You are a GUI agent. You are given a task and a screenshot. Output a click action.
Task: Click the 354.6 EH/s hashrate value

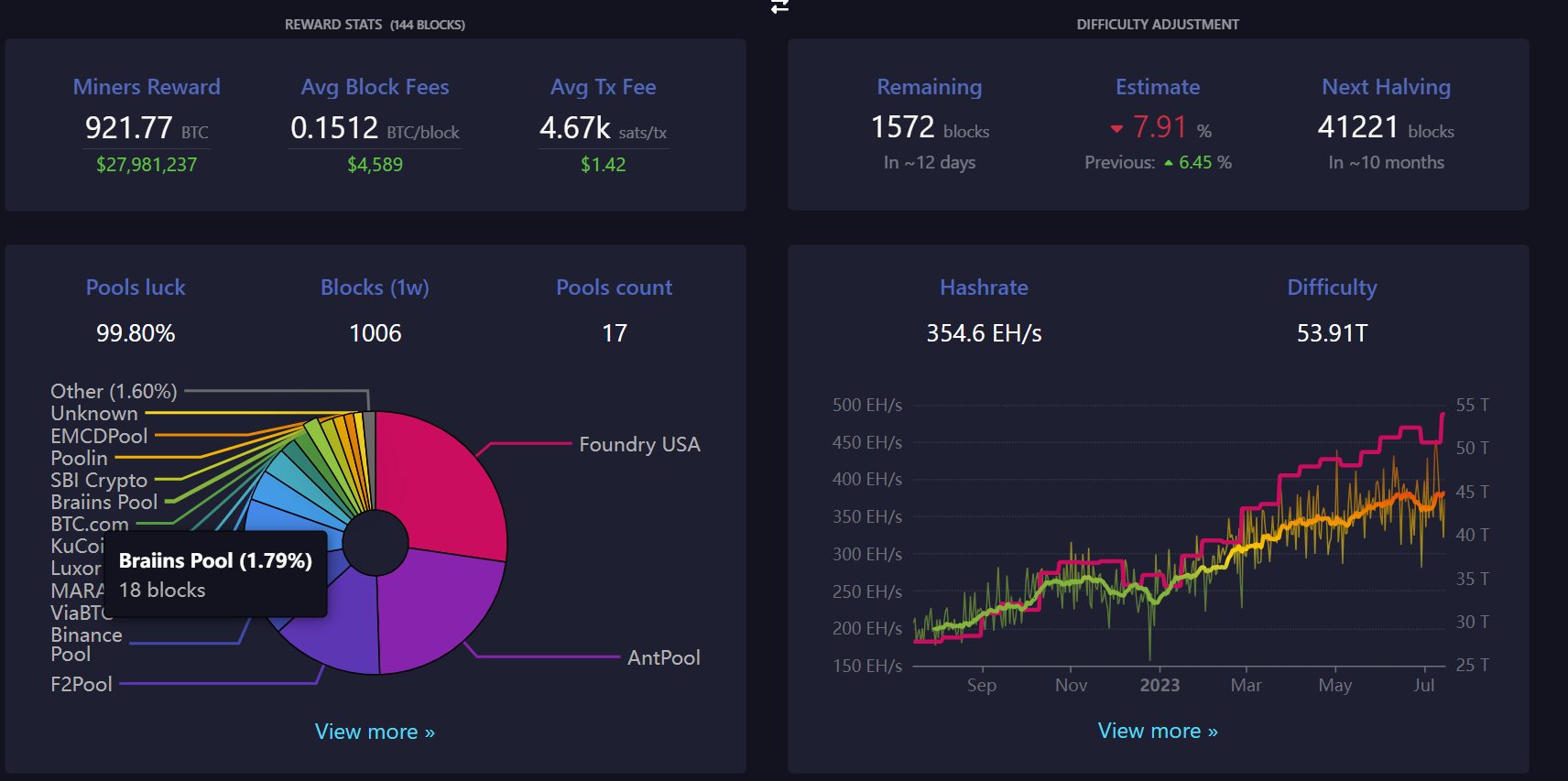click(984, 333)
